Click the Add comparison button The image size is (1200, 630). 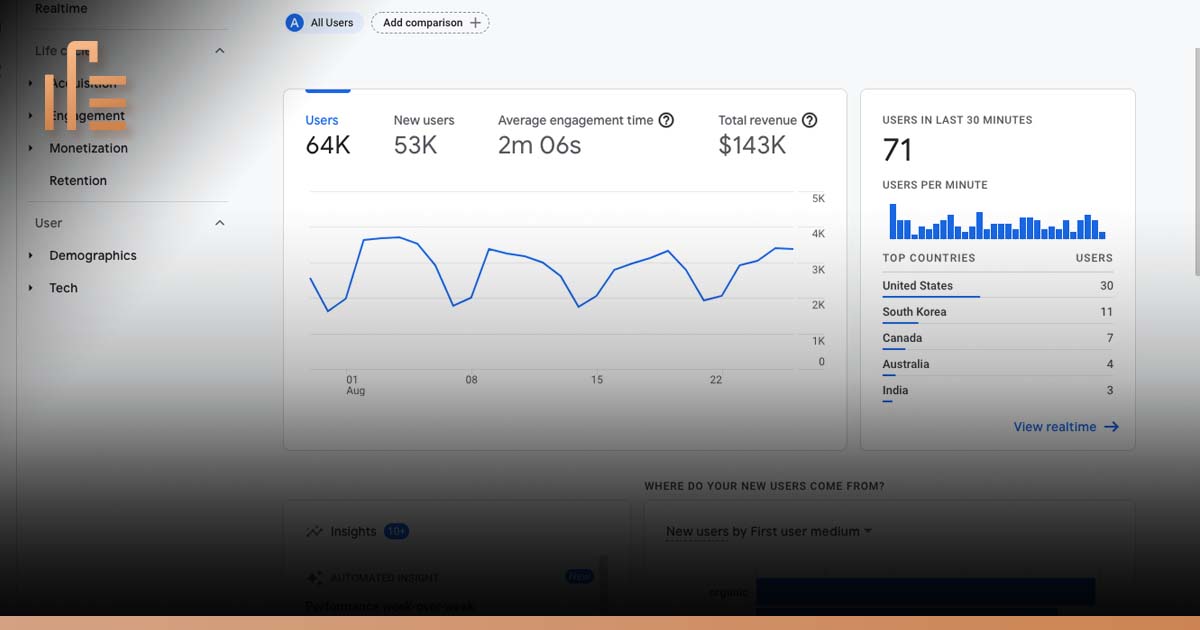click(x=430, y=23)
